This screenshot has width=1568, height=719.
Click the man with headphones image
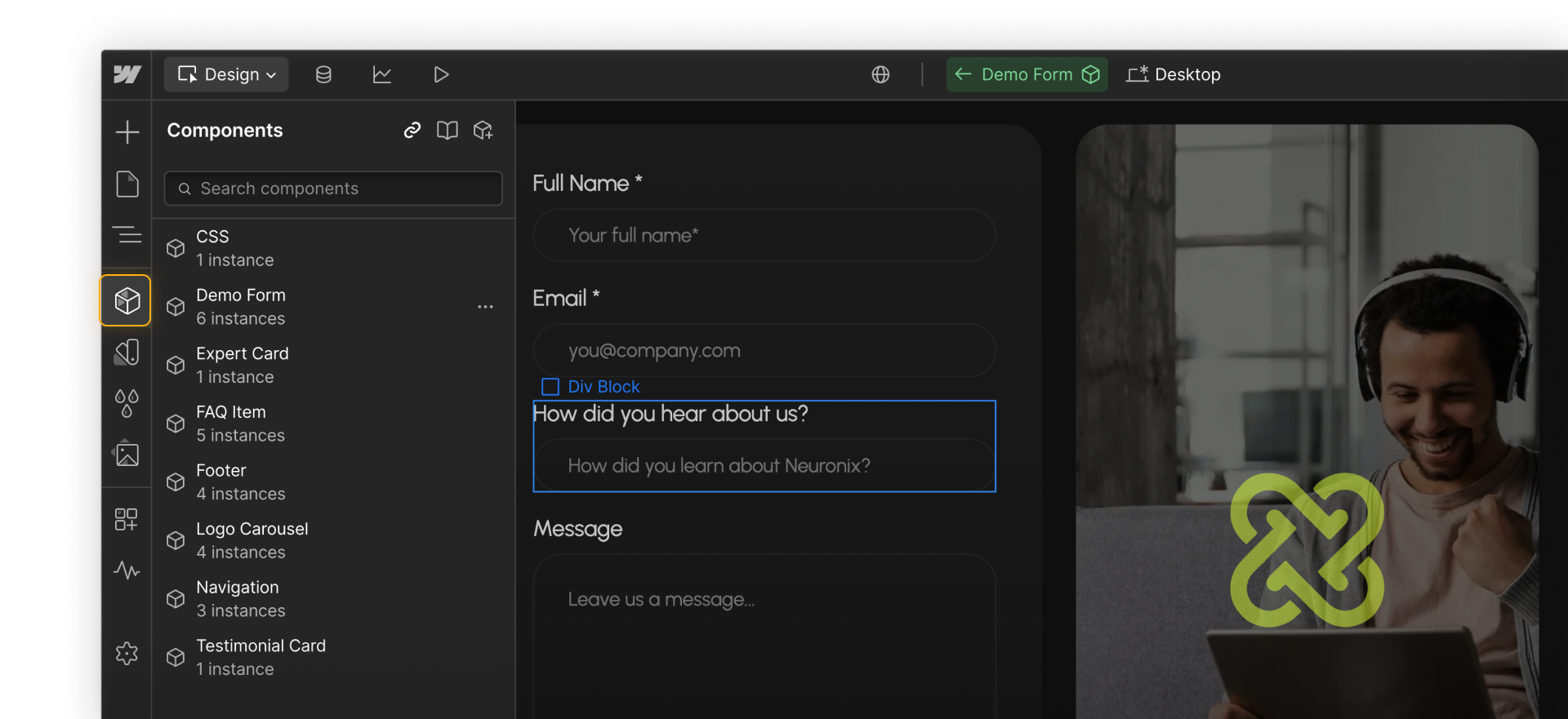tap(1307, 422)
